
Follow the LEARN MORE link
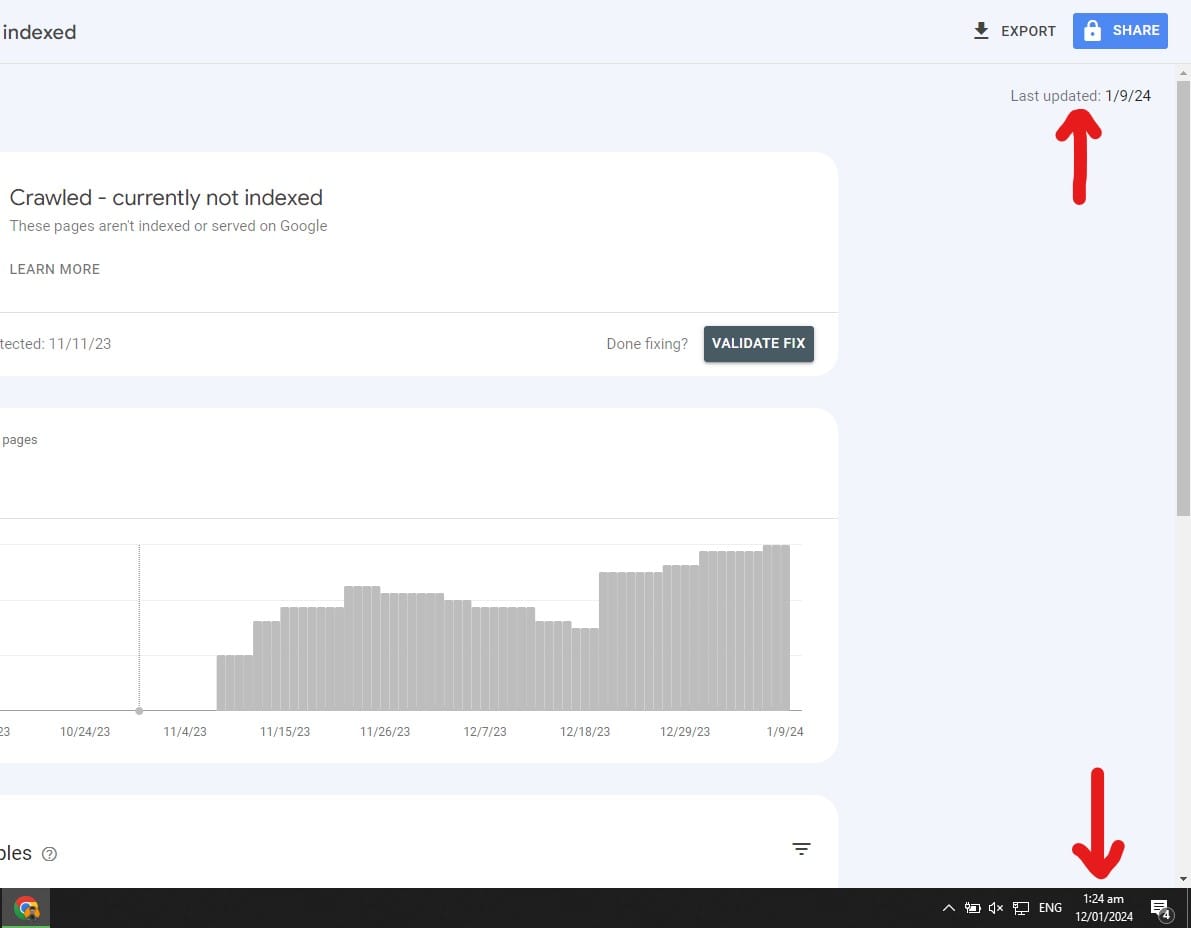click(55, 269)
